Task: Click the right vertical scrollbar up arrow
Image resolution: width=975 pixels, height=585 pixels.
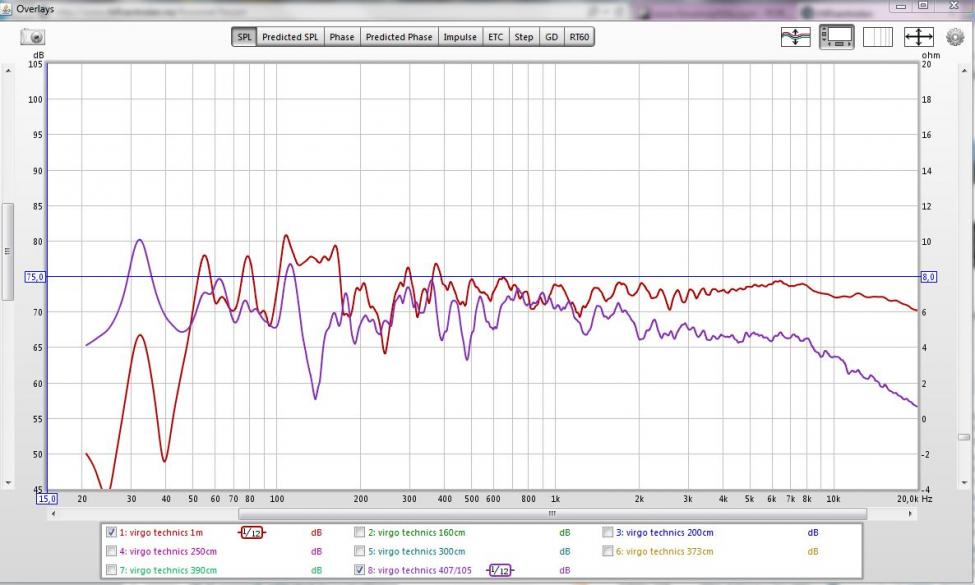Action: coord(964,71)
